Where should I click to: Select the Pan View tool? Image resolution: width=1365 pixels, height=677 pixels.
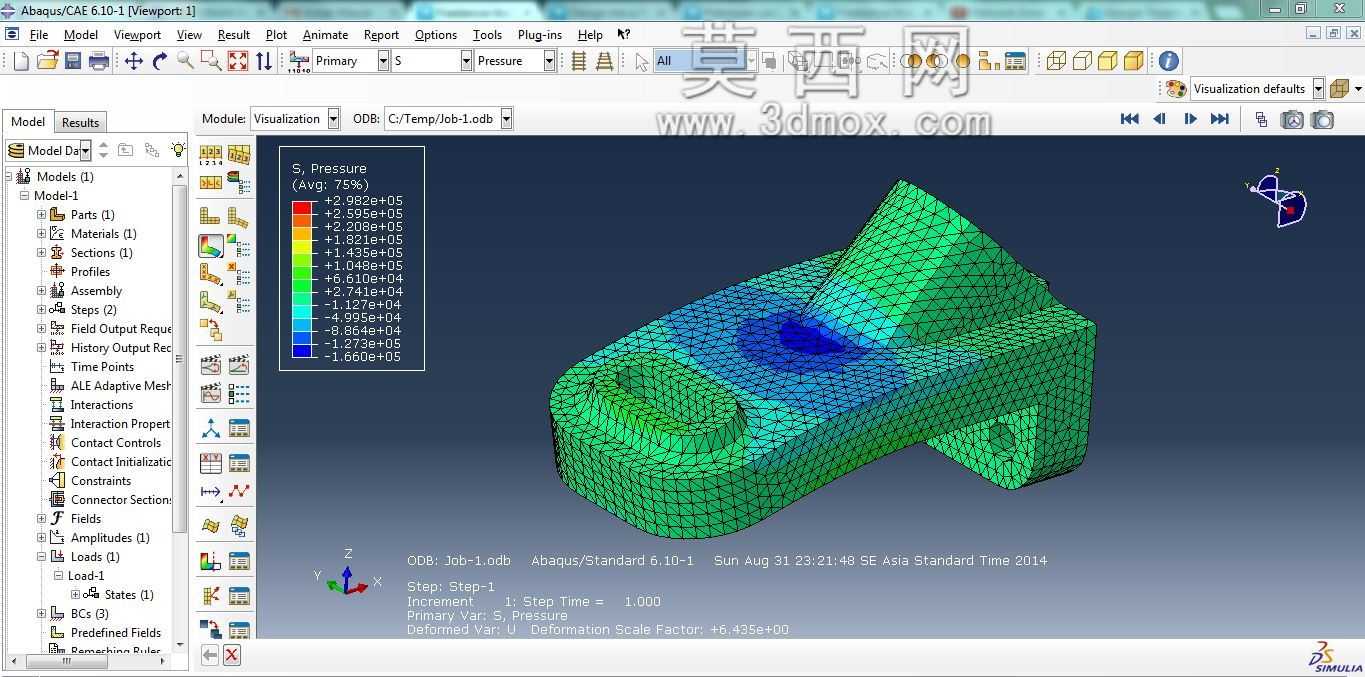tap(134, 61)
